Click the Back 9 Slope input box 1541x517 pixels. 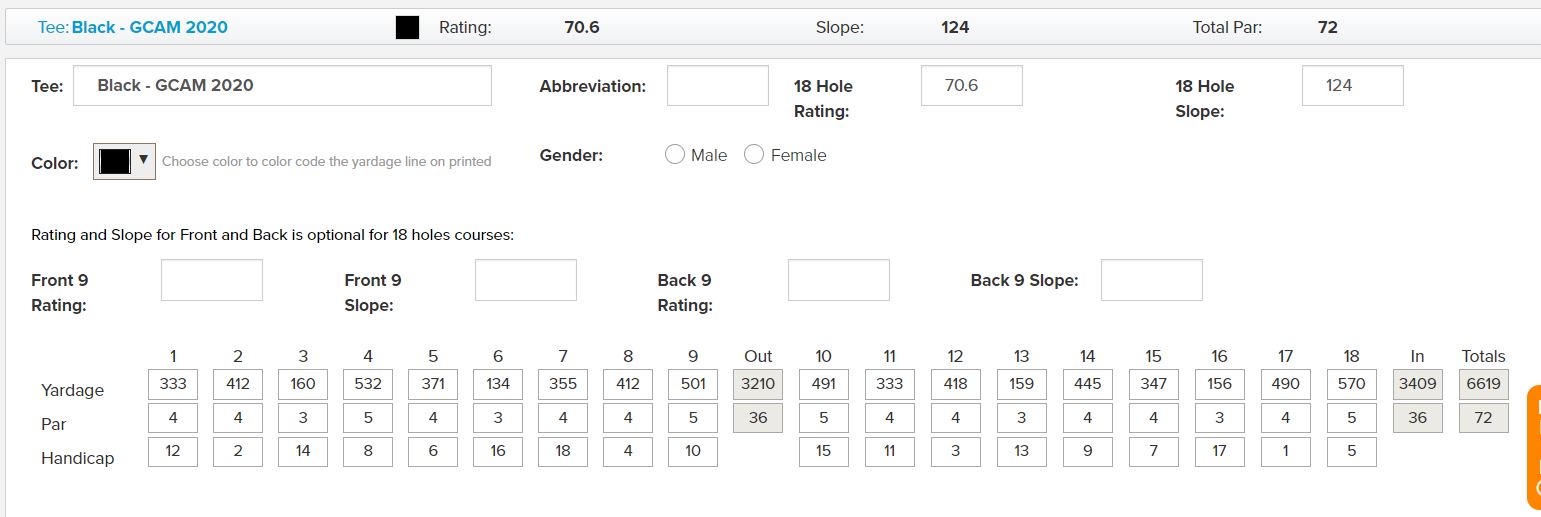(1151, 280)
